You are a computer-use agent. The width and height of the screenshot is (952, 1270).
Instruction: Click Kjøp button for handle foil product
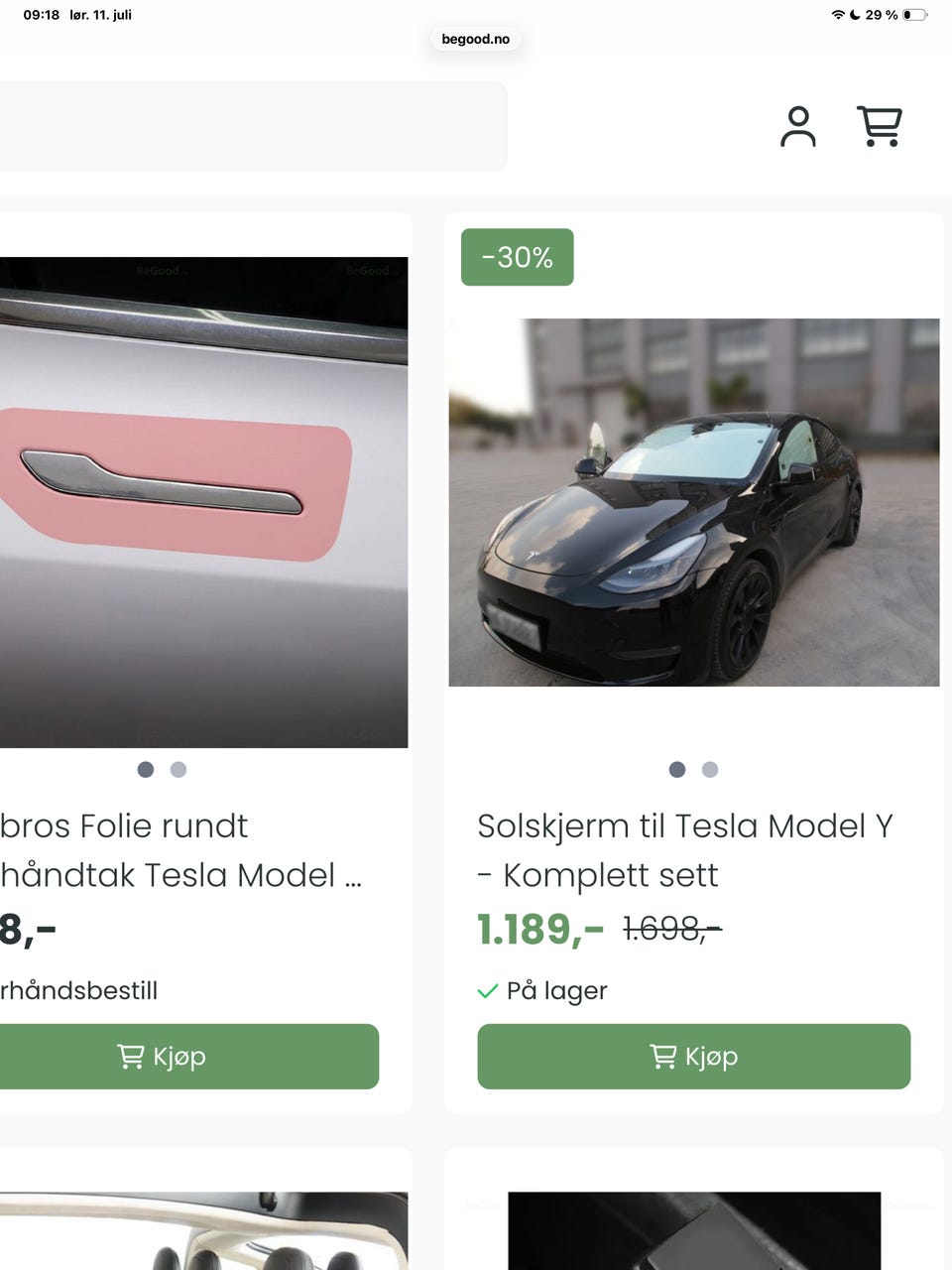[189, 1057]
